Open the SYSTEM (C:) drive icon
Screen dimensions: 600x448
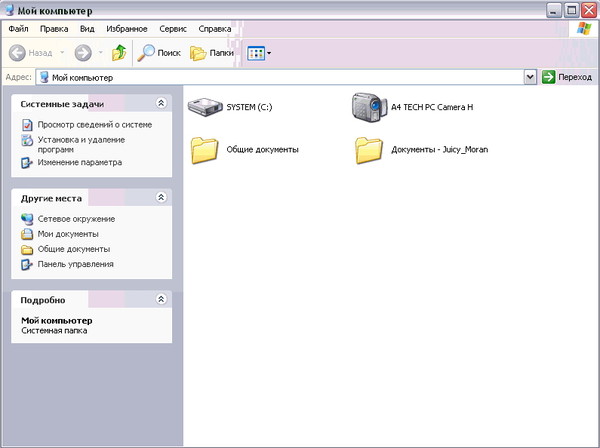coord(205,106)
